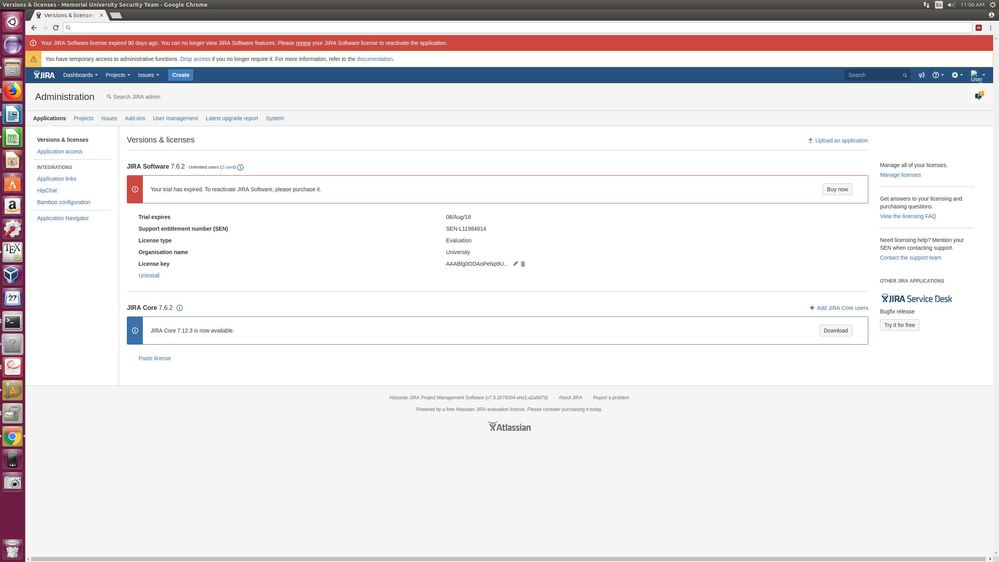Image resolution: width=999 pixels, height=562 pixels.
Task: Switch to the Issues admin tab
Action: coord(109,119)
